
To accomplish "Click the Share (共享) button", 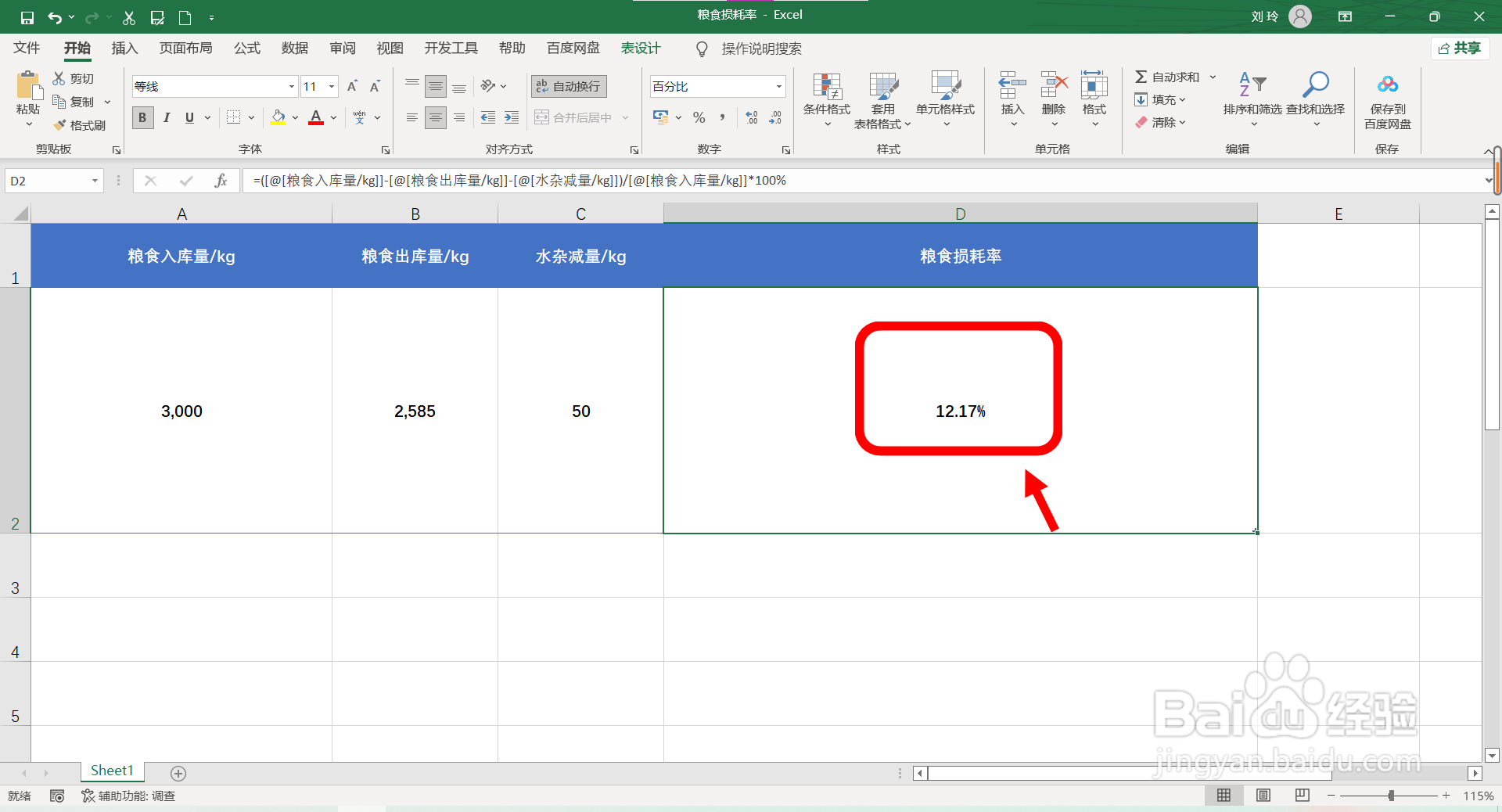I will [1460, 49].
